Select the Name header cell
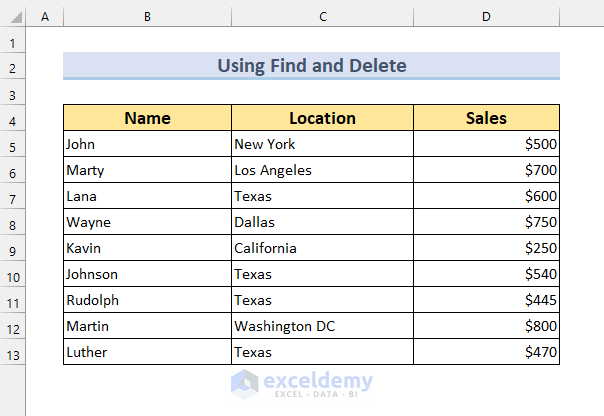 click(147, 118)
